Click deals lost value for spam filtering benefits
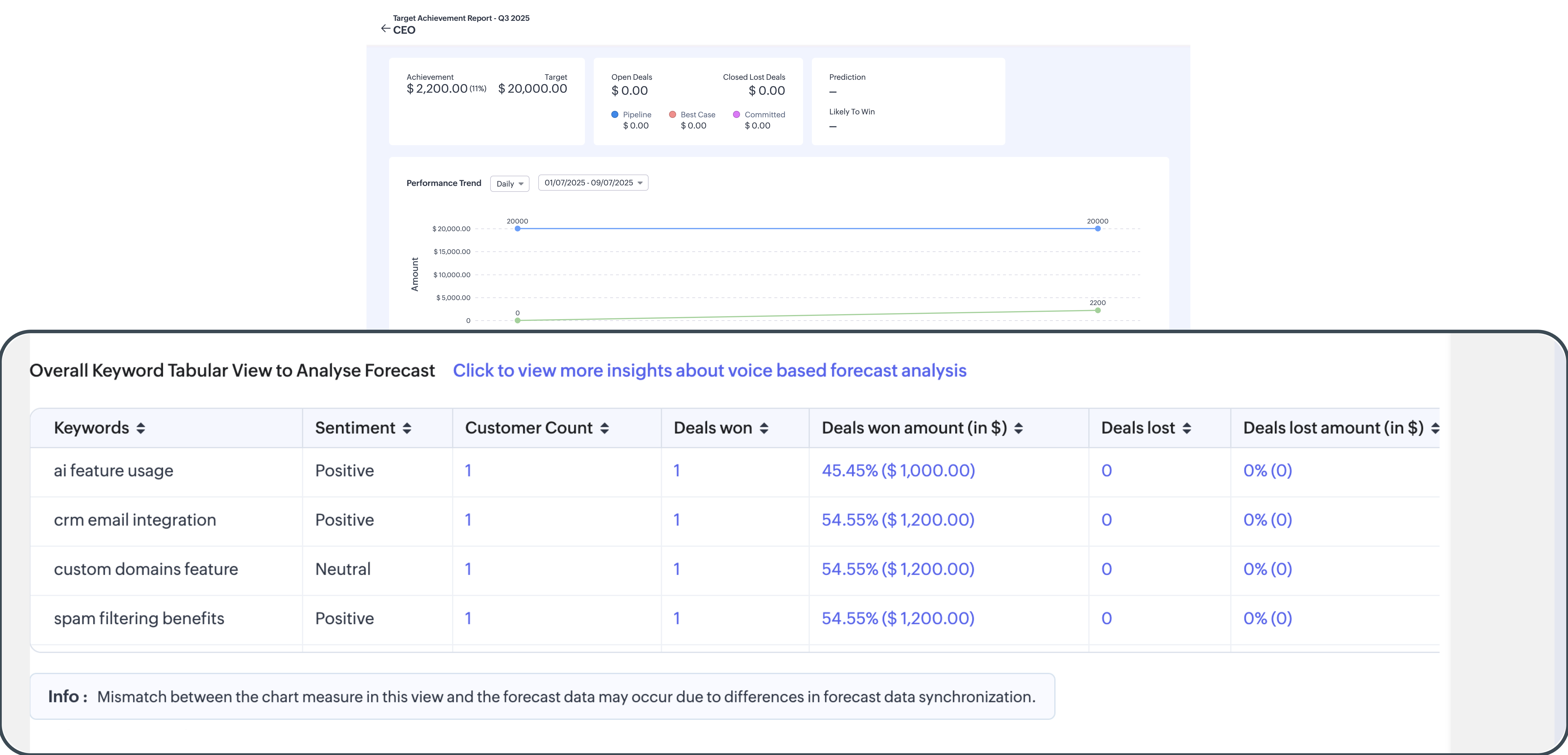 [1107, 619]
